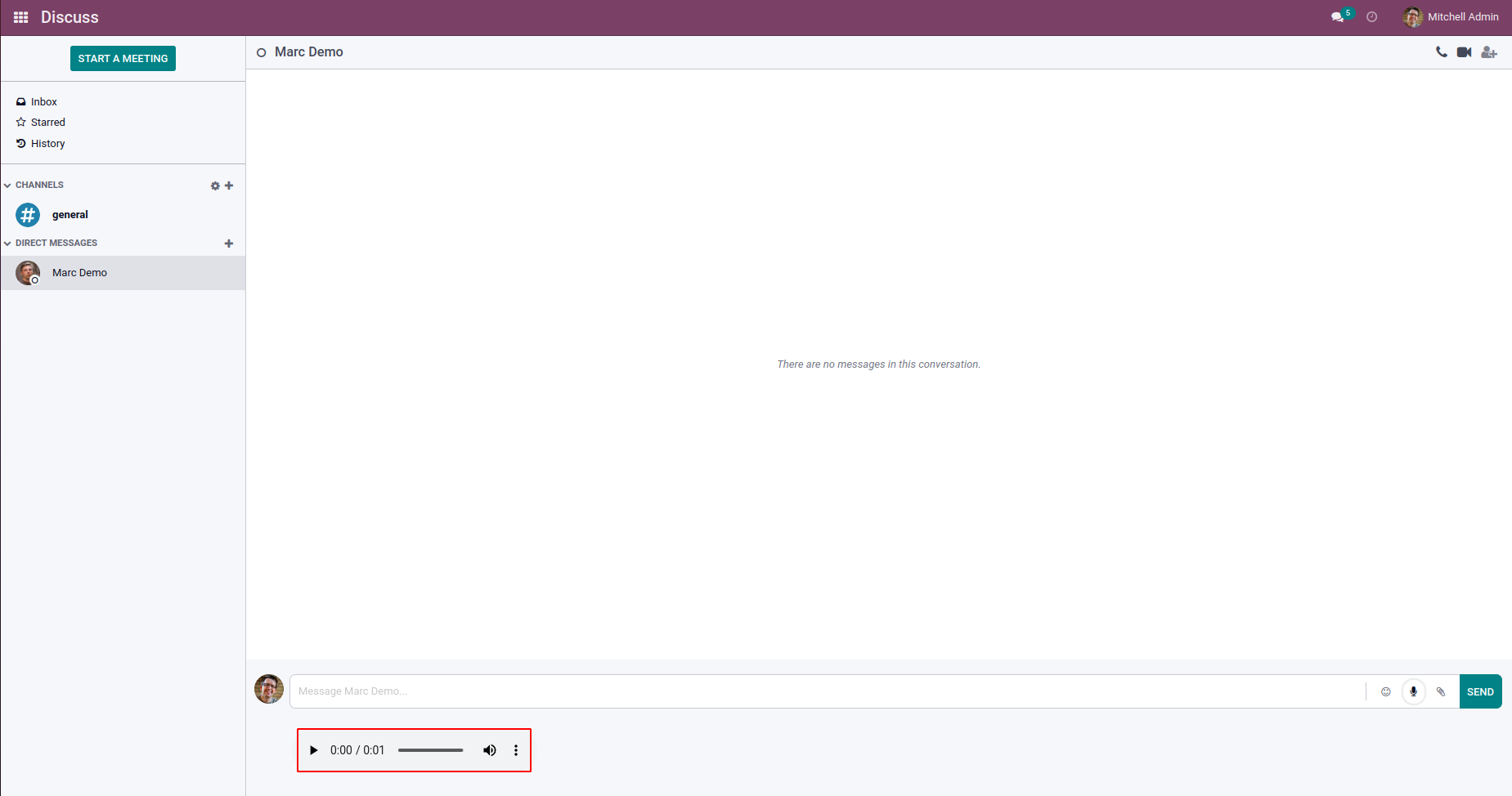The height and width of the screenshot is (796, 1512).
Task: Open the activities clock icon
Action: [1372, 17]
